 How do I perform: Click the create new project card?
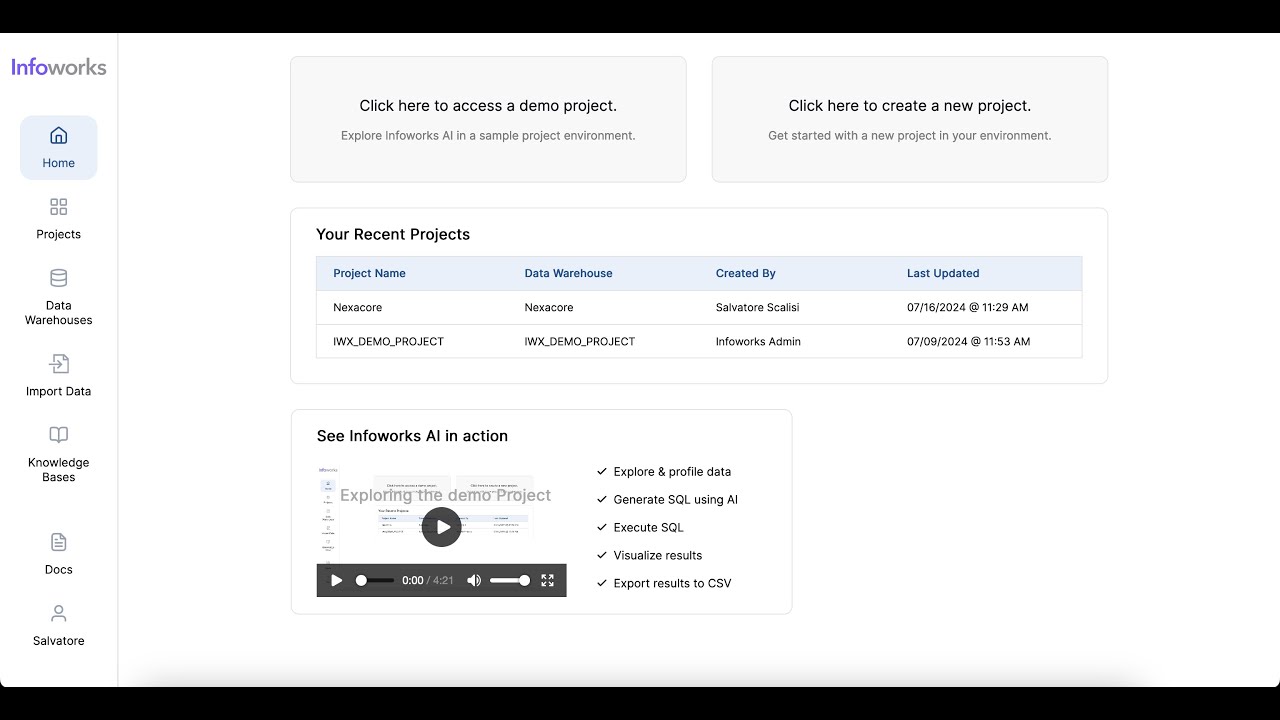pyautogui.click(x=910, y=119)
